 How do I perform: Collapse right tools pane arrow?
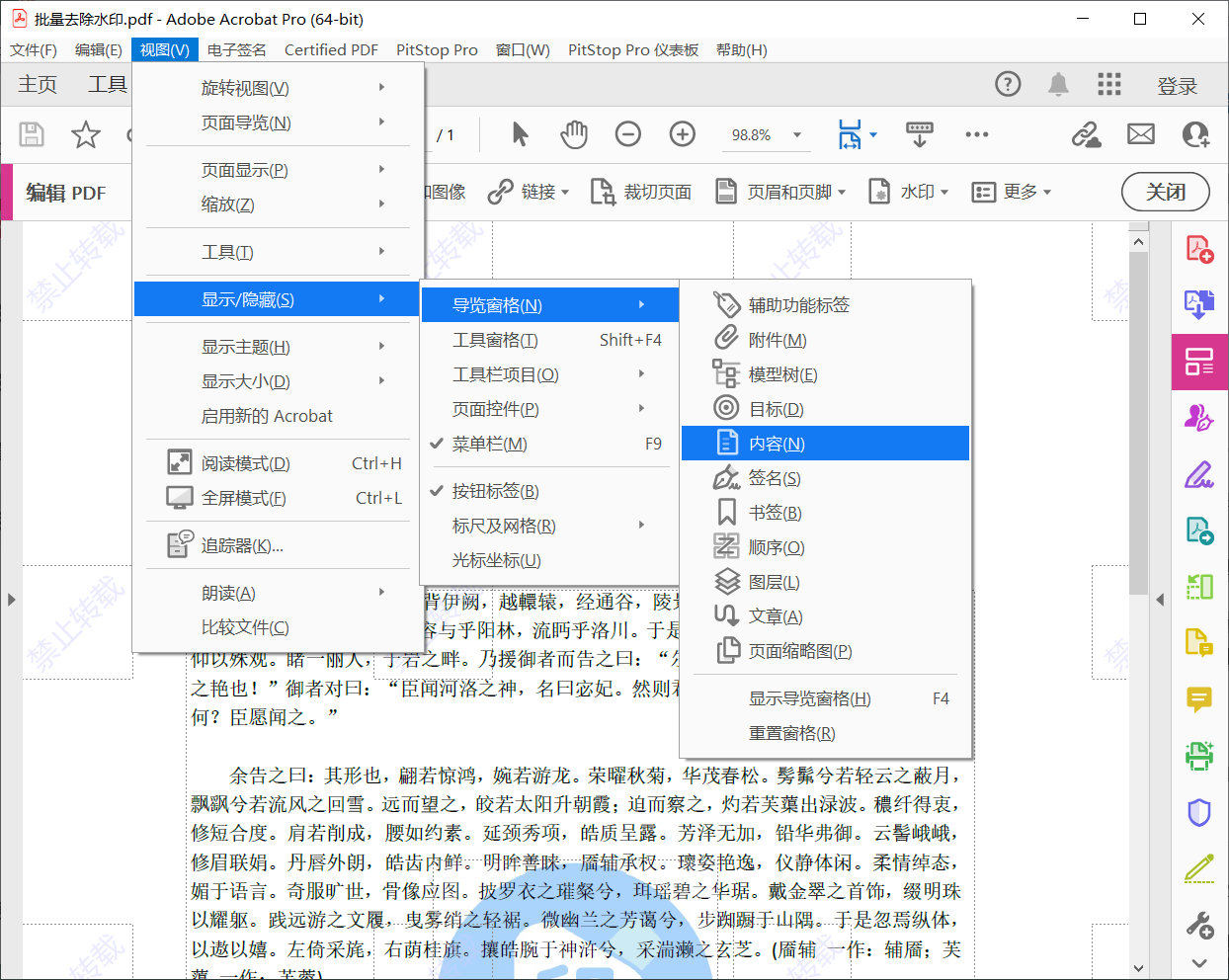point(1160,600)
